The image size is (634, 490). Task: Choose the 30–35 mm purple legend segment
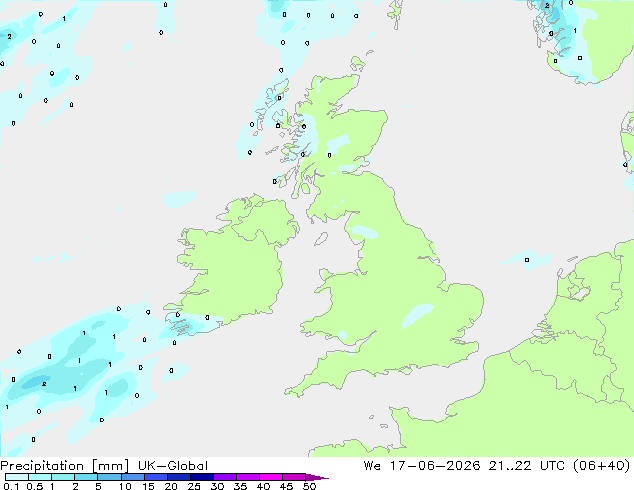click(224, 477)
